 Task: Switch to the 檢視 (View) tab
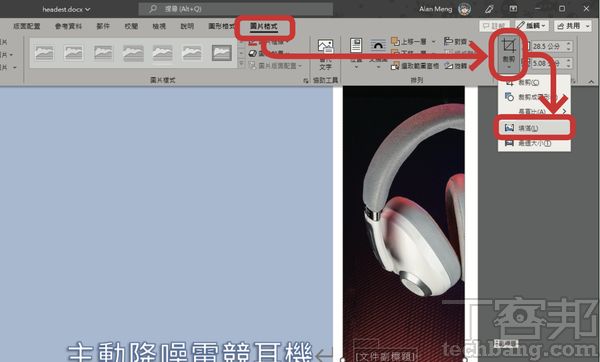(x=159, y=26)
